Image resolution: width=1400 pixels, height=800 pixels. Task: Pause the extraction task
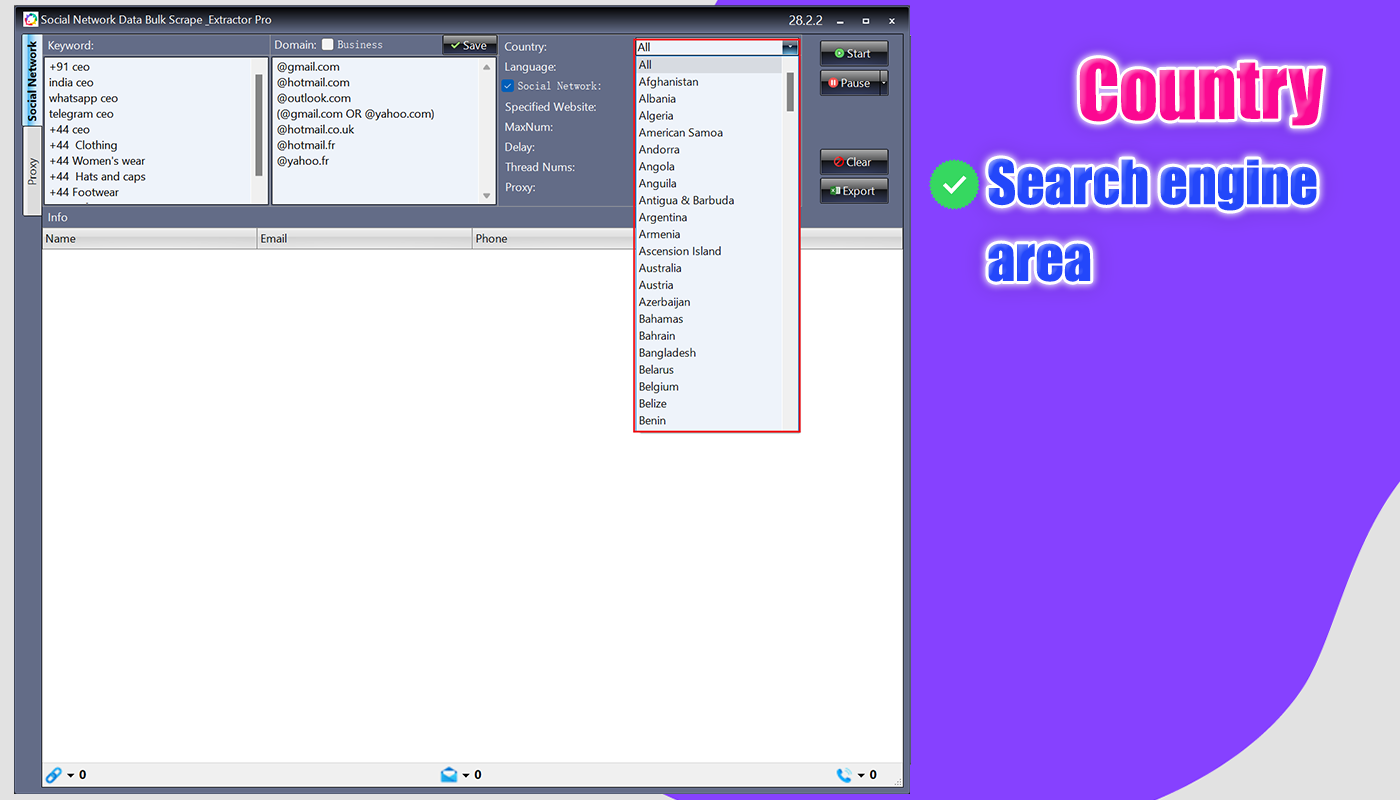[x=849, y=83]
